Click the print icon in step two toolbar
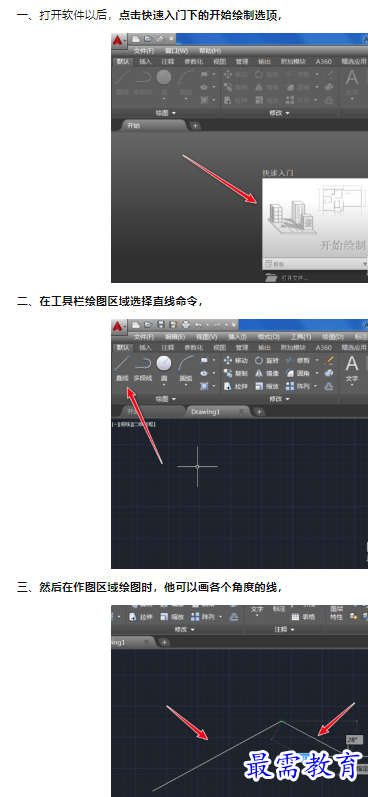368x797 pixels. click(x=185, y=324)
